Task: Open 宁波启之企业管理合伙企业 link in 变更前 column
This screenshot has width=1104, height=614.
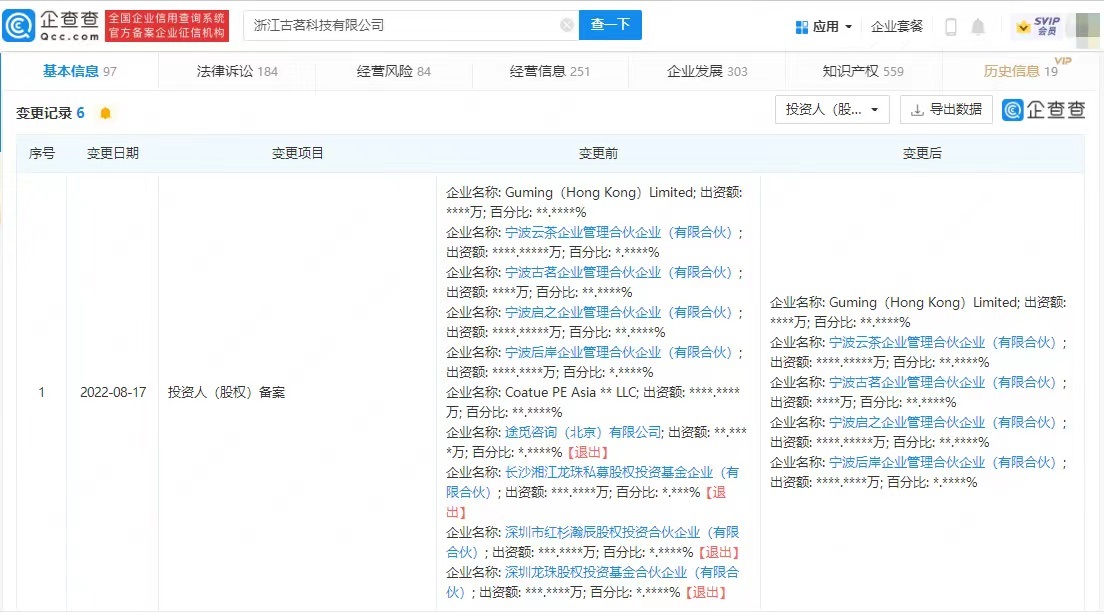Action: click(x=619, y=313)
